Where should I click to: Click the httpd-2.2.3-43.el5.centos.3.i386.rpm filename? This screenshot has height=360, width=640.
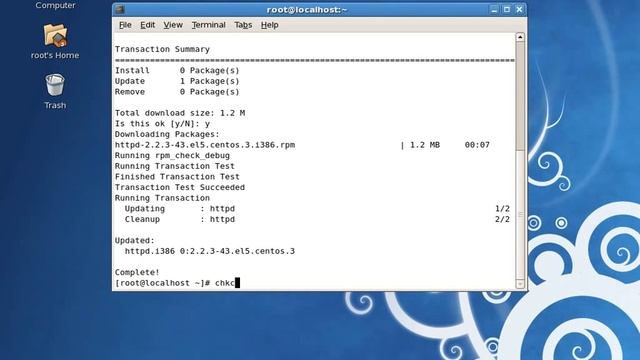pyautogui.click(x=204, y=145)
